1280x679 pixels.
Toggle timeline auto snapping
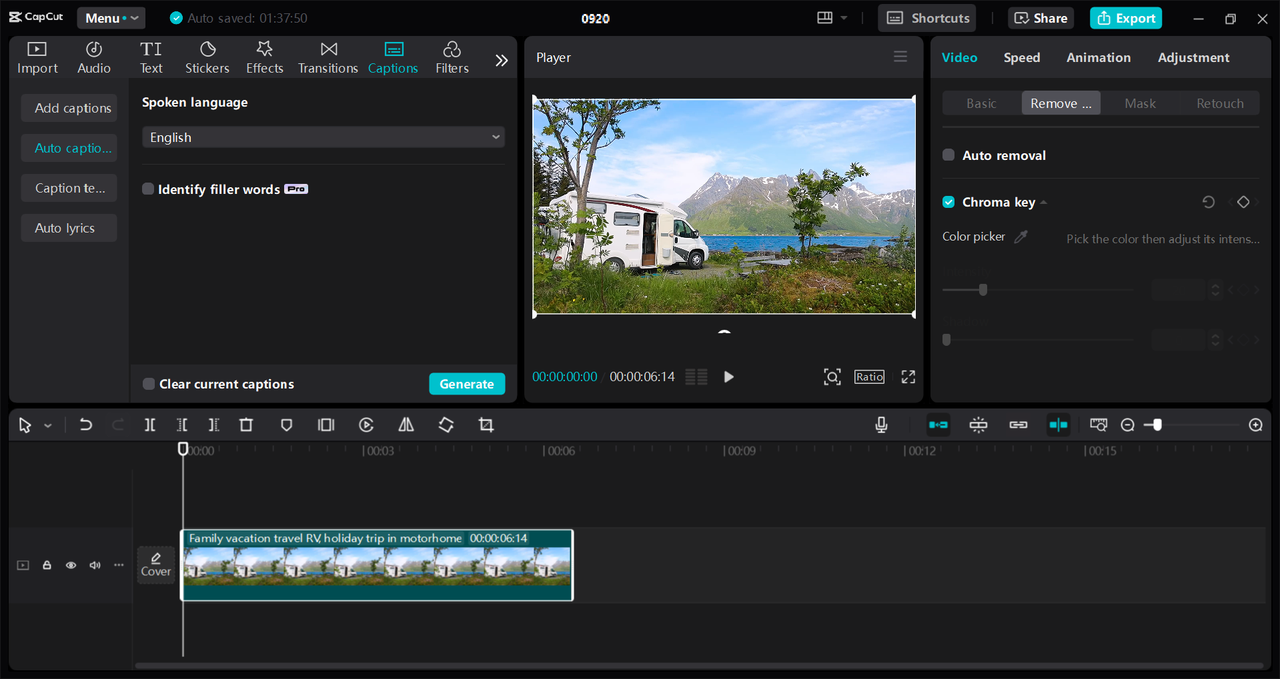978,425
